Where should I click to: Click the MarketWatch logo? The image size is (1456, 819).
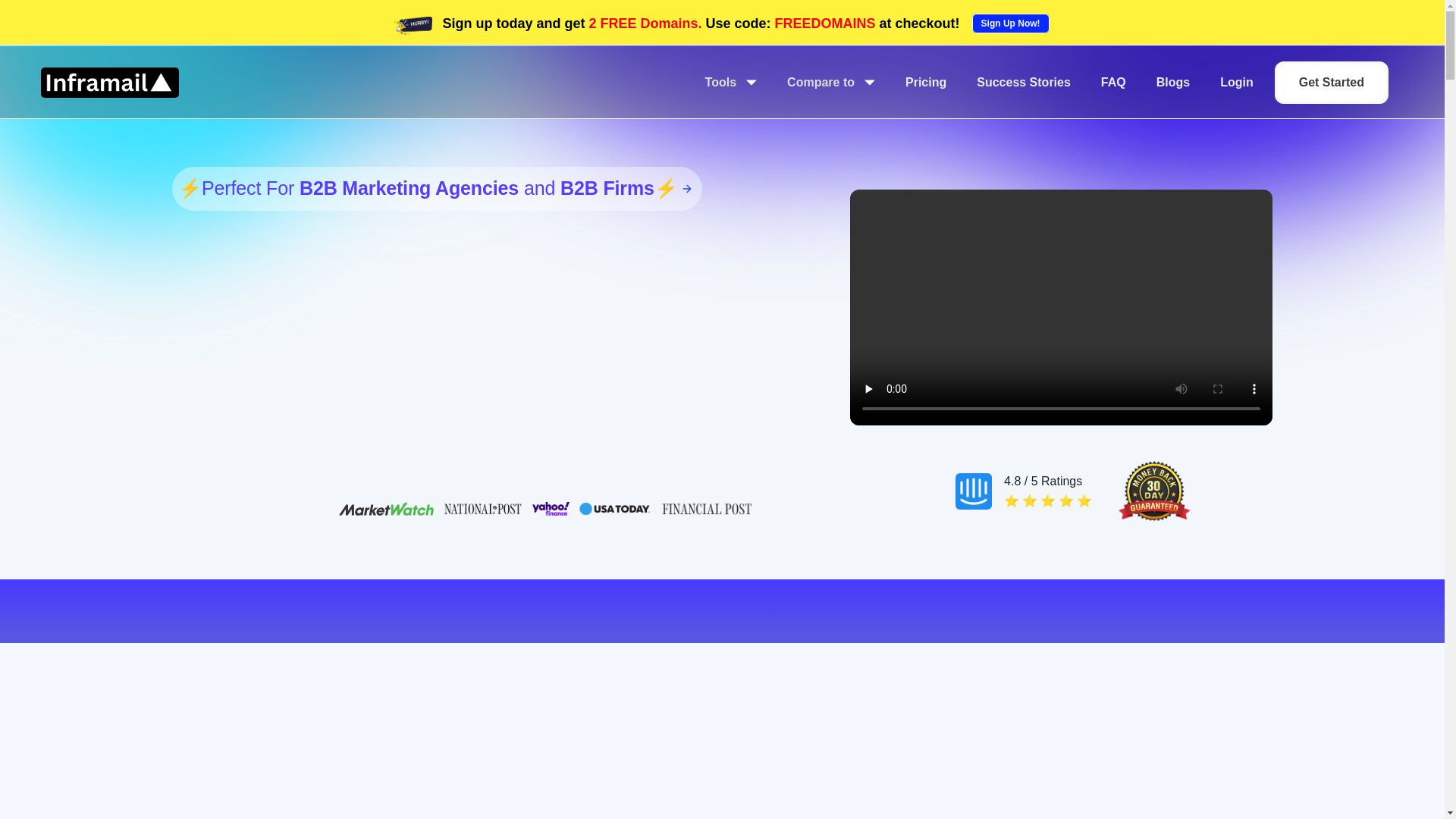(x=386, y=509)
